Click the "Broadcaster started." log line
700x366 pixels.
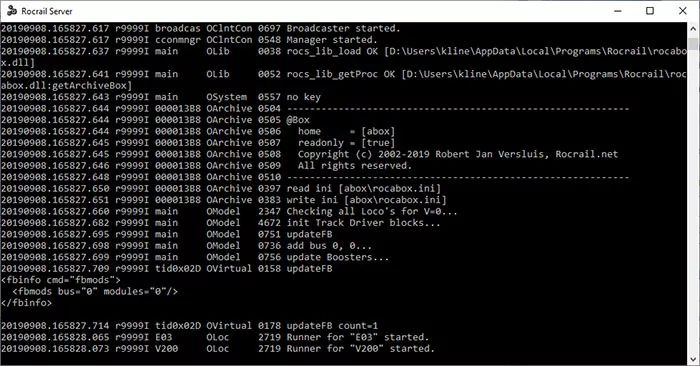click(x=200, y=29)
